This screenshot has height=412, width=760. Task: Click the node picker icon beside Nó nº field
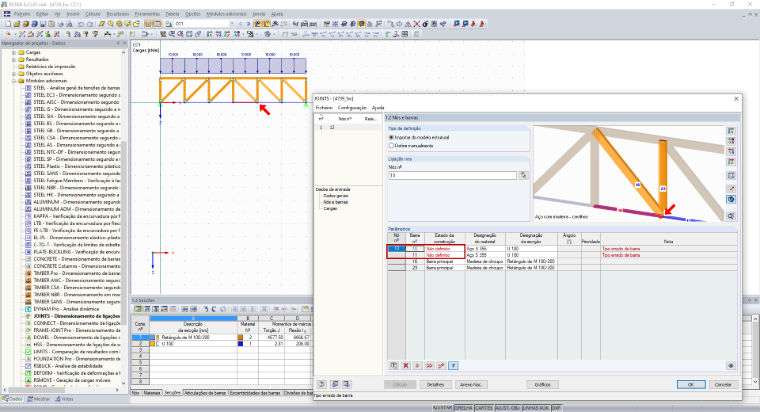(523, 175)
